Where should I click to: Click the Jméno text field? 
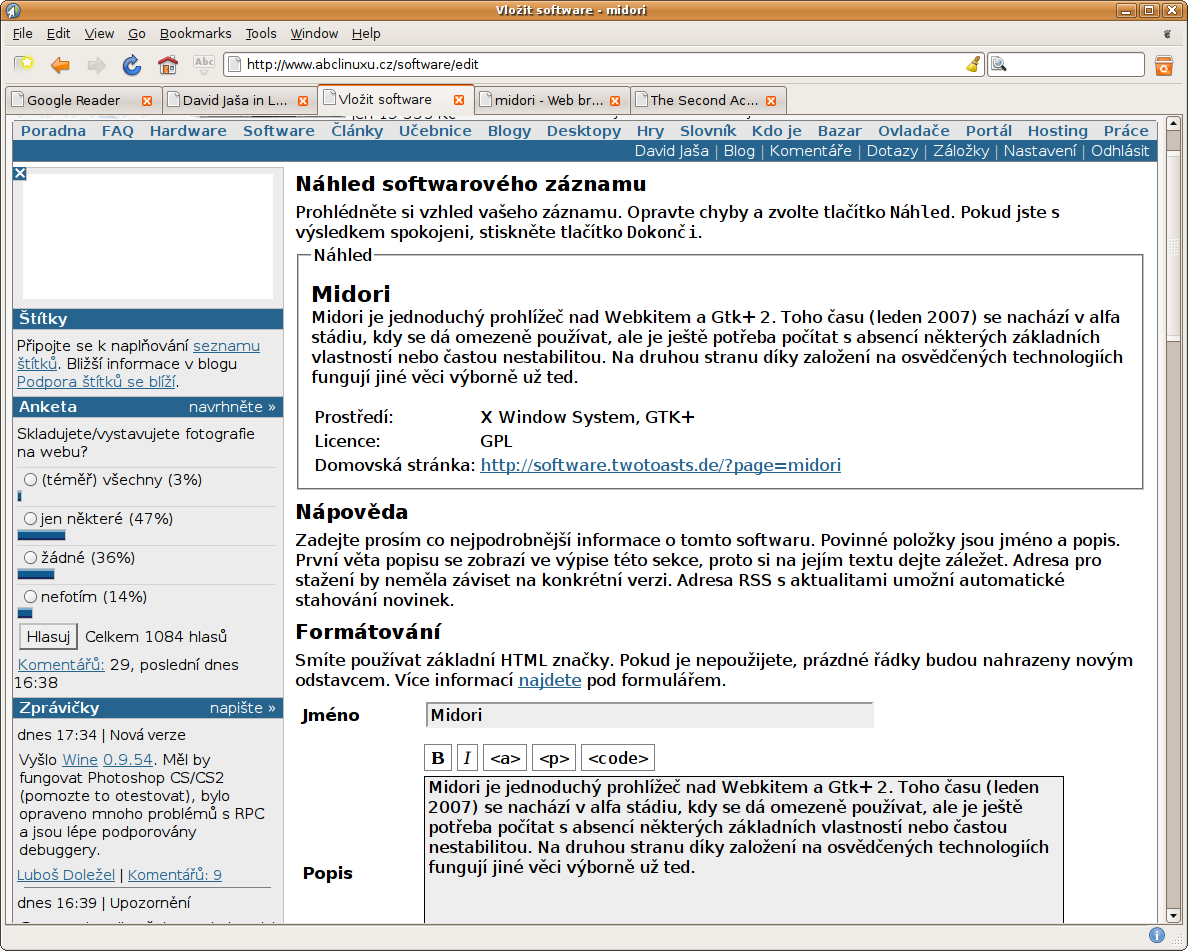(649, 715)
